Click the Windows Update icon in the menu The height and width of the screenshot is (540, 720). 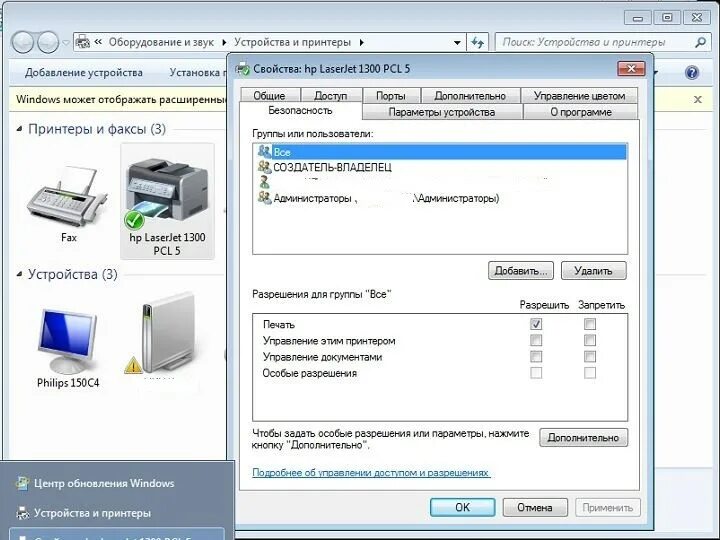click(x=22, y=483)
